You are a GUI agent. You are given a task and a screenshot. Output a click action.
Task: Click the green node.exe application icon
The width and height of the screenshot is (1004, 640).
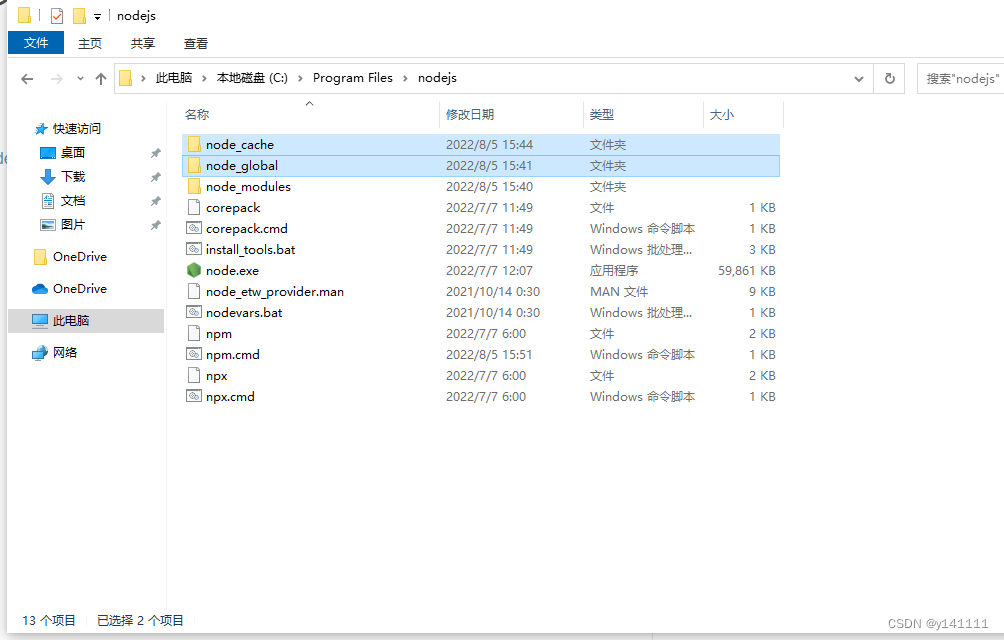click(194, 270)
